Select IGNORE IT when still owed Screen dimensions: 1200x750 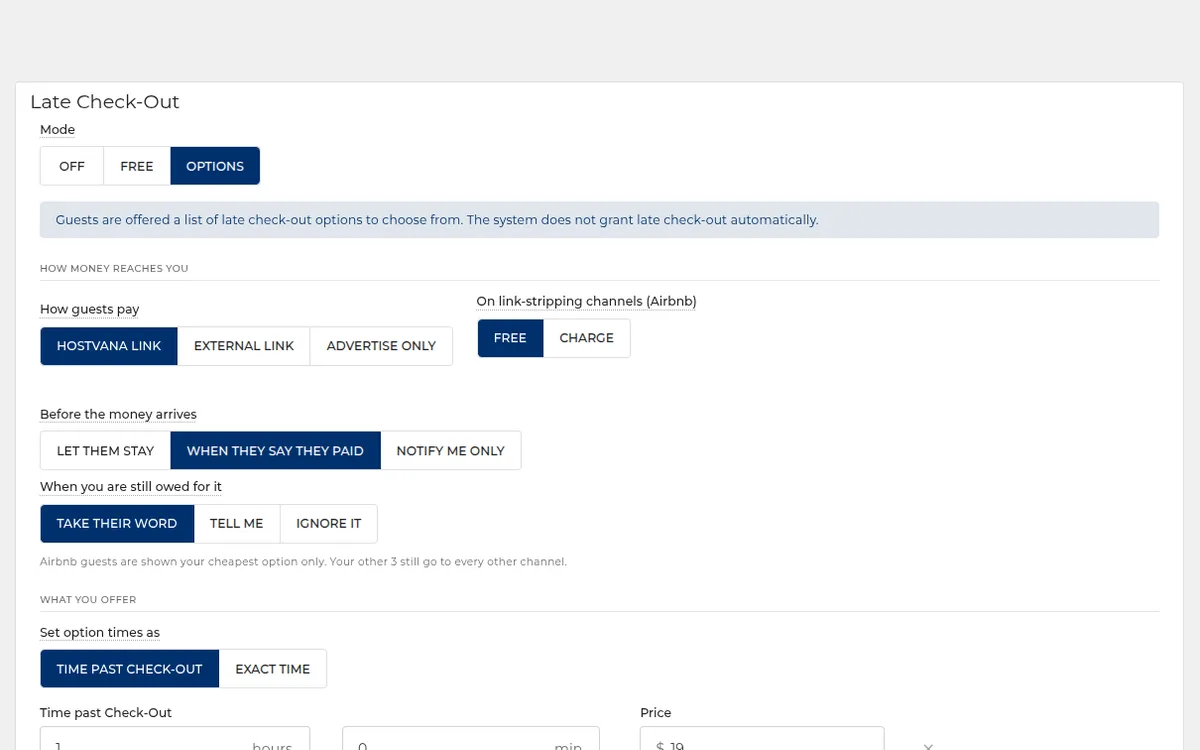coord(329,523)
